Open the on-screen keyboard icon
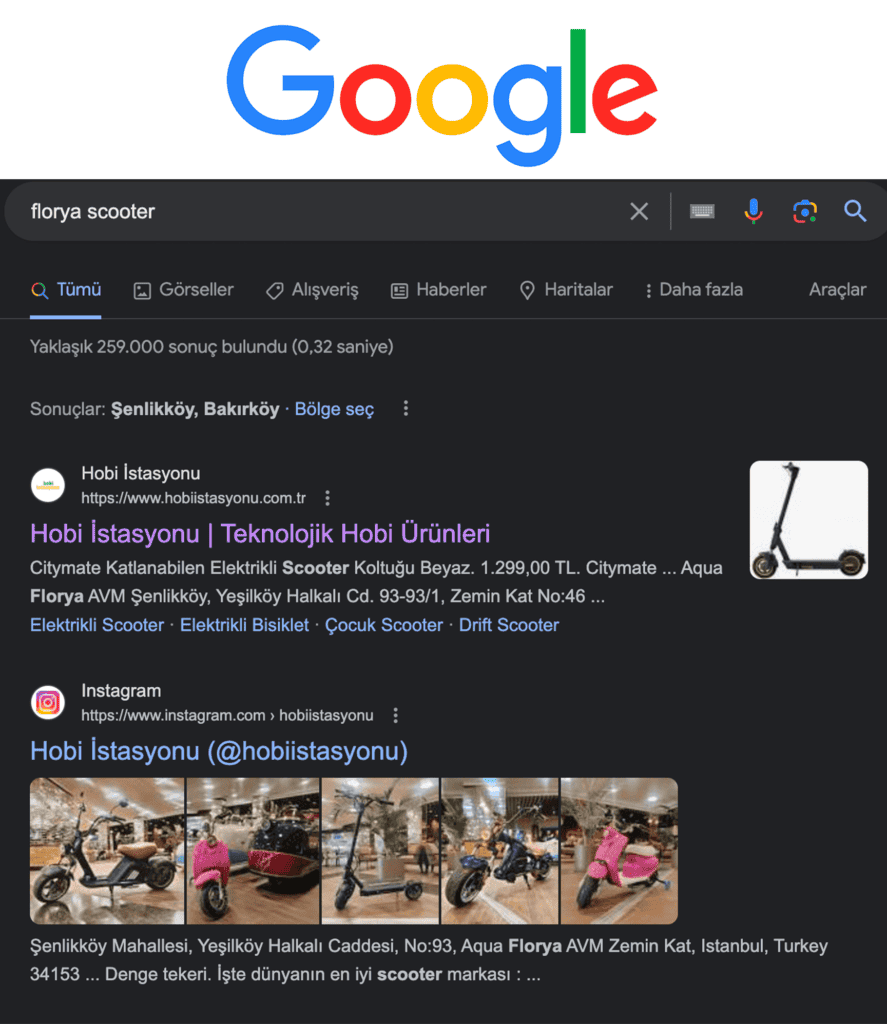 702,211
